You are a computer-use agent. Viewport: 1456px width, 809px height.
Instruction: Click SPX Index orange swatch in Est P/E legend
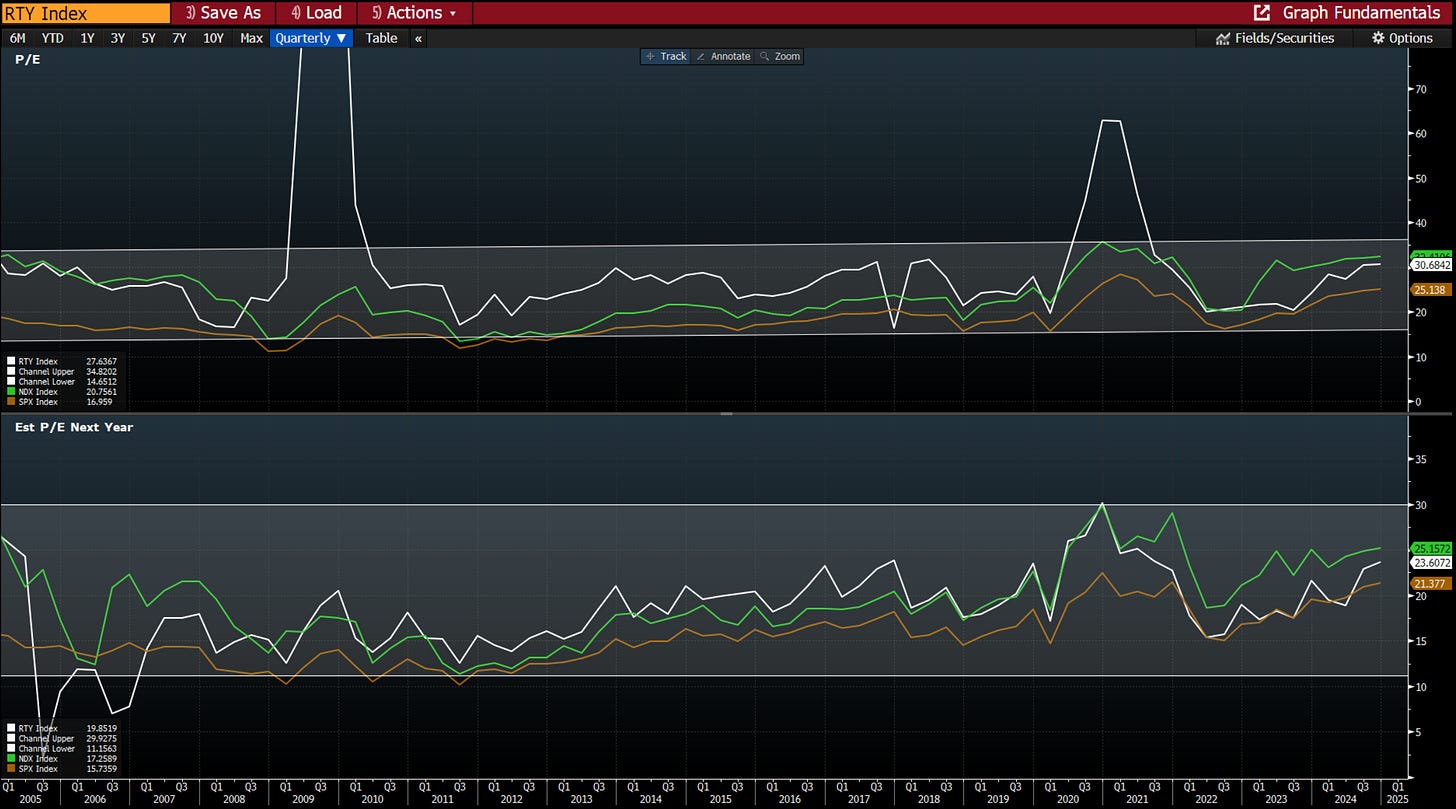coord(10,770)
